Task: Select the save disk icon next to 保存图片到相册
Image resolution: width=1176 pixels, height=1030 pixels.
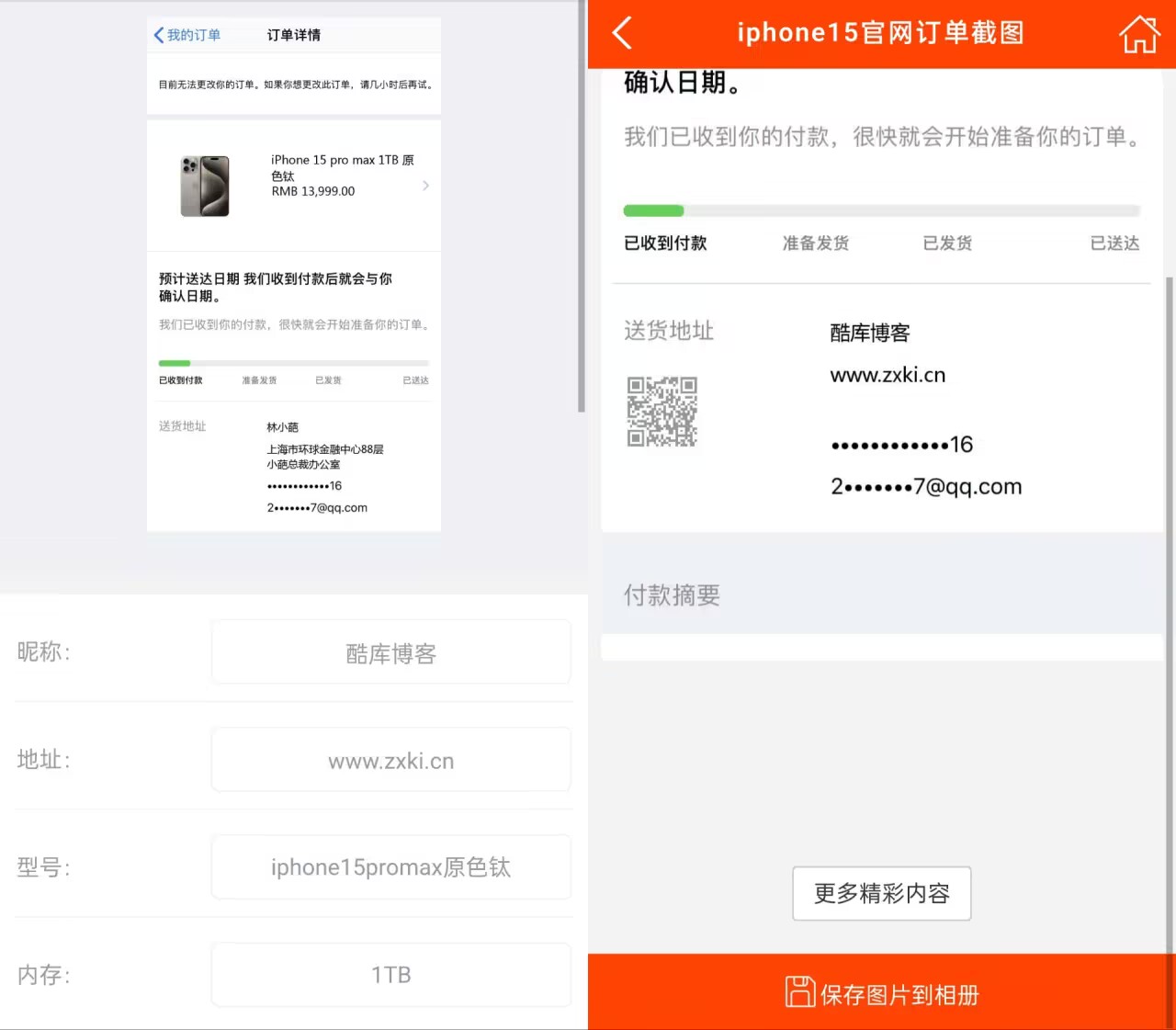Action: point(798,992)
